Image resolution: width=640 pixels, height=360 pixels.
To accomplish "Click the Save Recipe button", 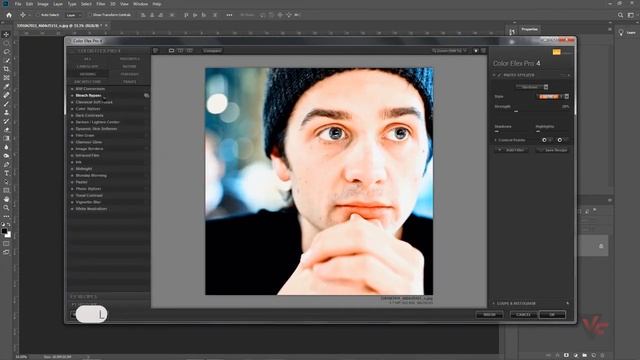I will (553, 150).
